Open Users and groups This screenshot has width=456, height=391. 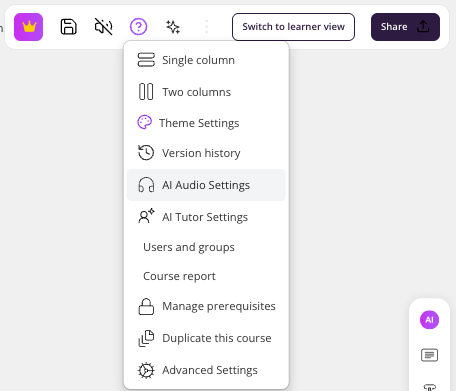[x=206, y=247]
